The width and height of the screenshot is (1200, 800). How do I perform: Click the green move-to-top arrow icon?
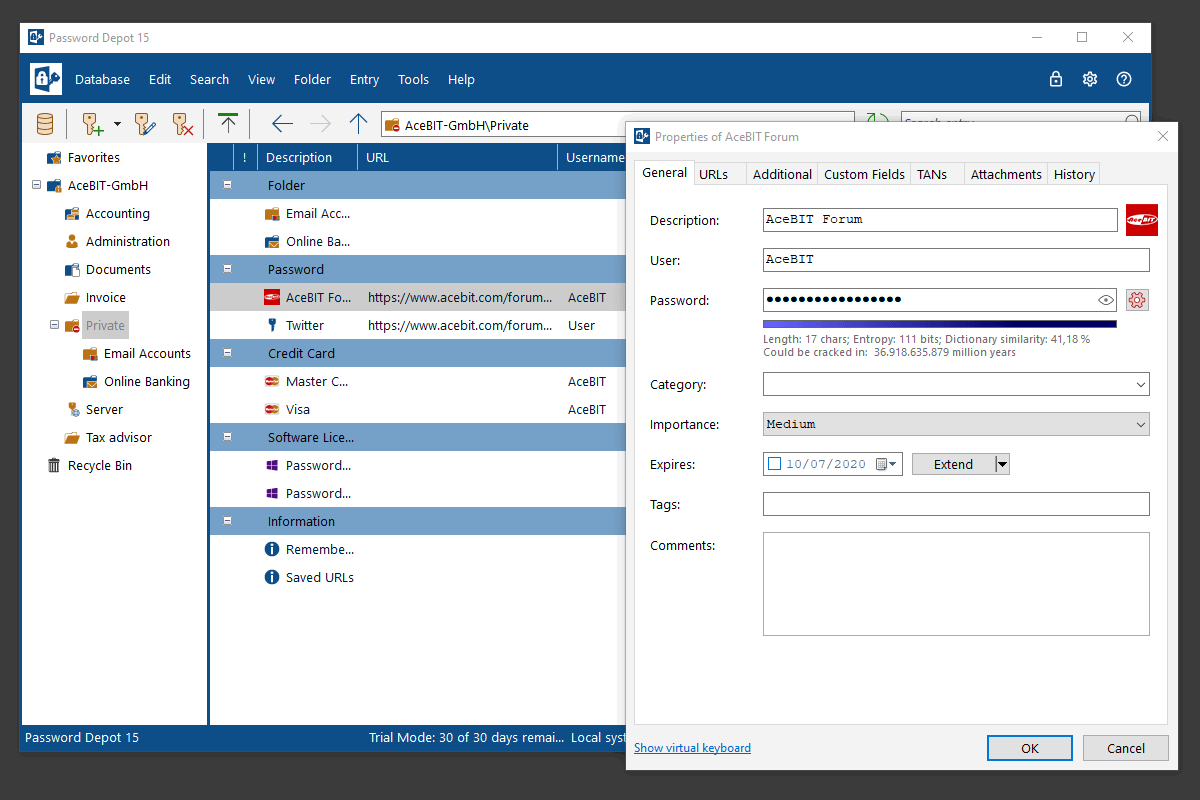point(228,124)
